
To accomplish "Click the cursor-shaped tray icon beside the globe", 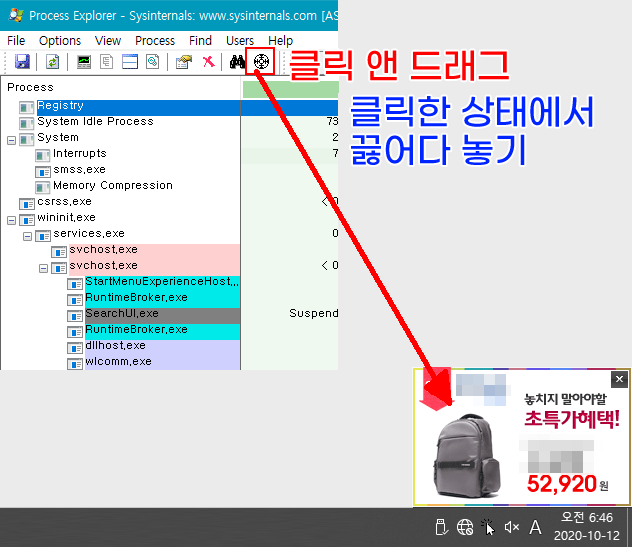I will (488, 527).
